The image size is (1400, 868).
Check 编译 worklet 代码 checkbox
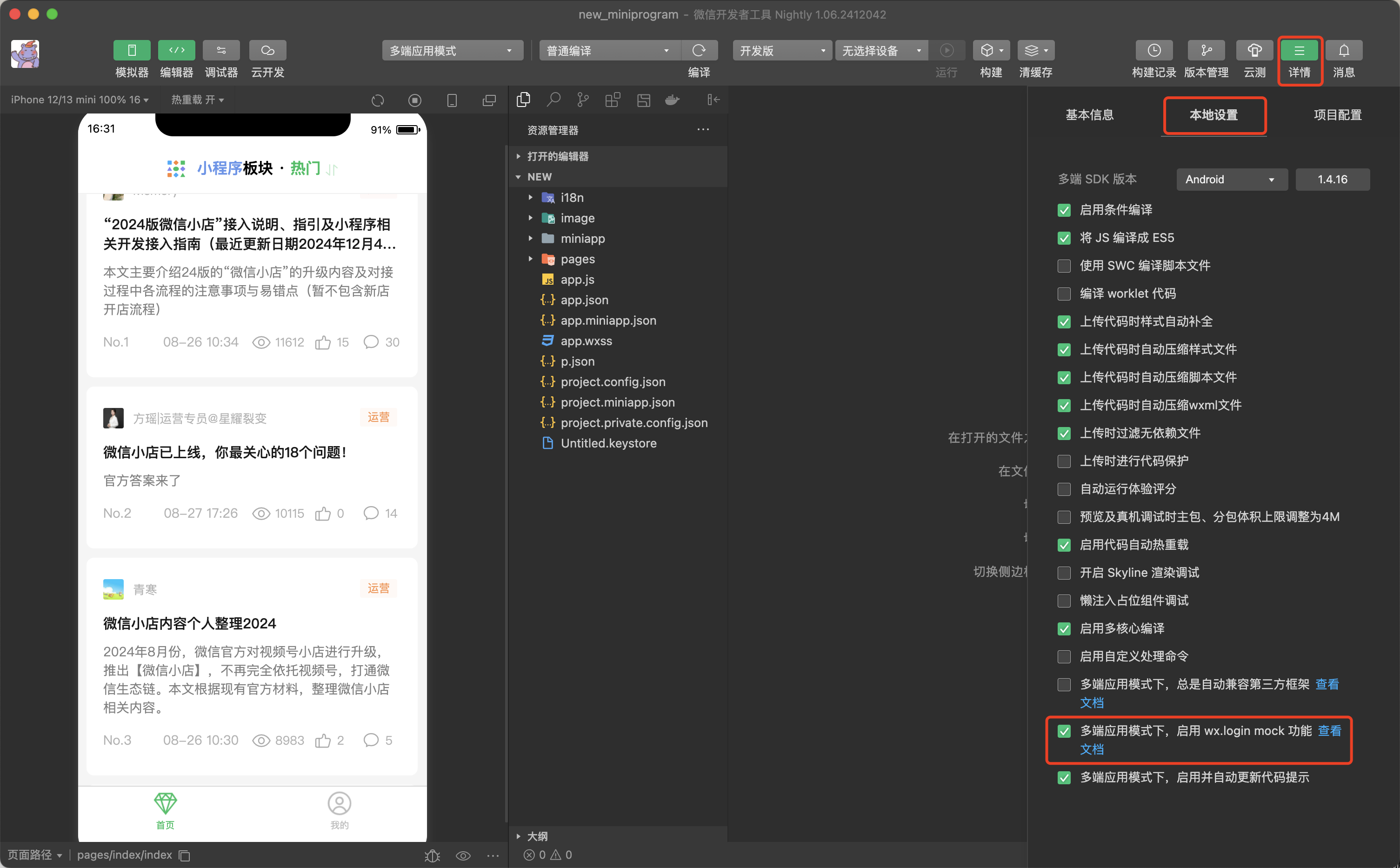click(x=1064, y=294)
